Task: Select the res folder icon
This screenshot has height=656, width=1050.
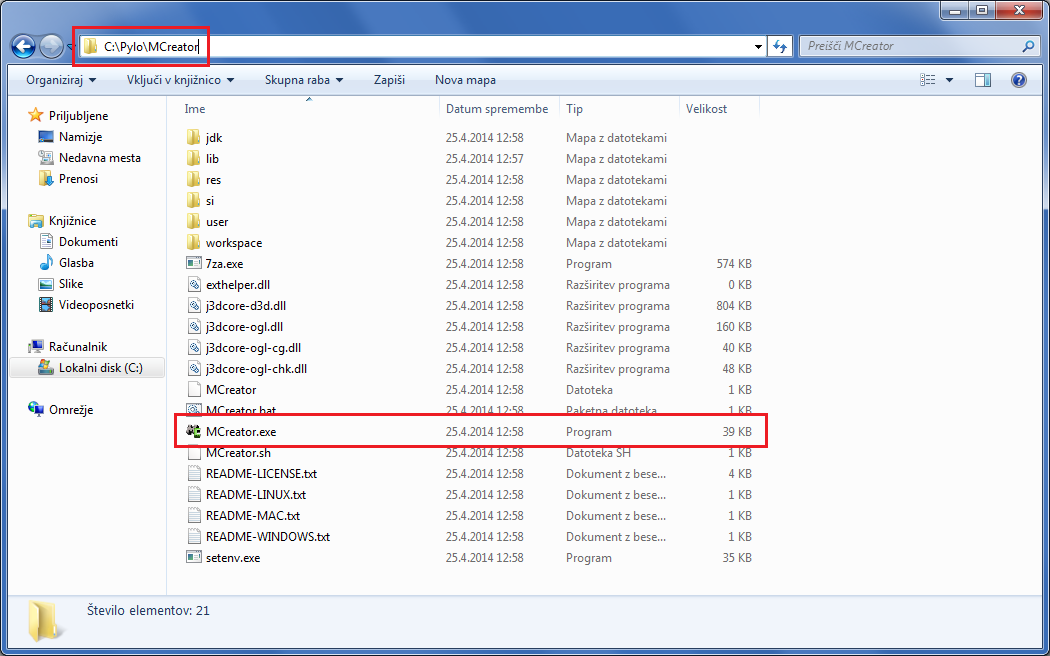Action: (x=194, y=179)
